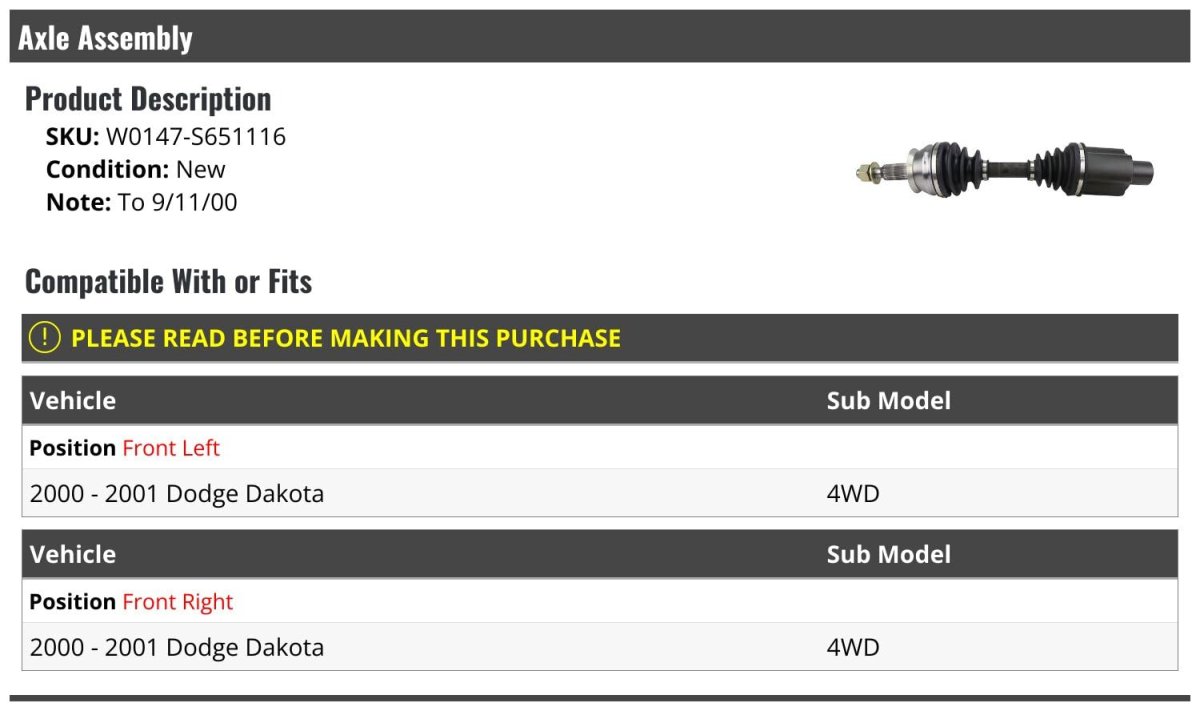1200x711 pixels.
Task: Click the Note: To 9/11/00 line
Action: (x=142, y=202)
